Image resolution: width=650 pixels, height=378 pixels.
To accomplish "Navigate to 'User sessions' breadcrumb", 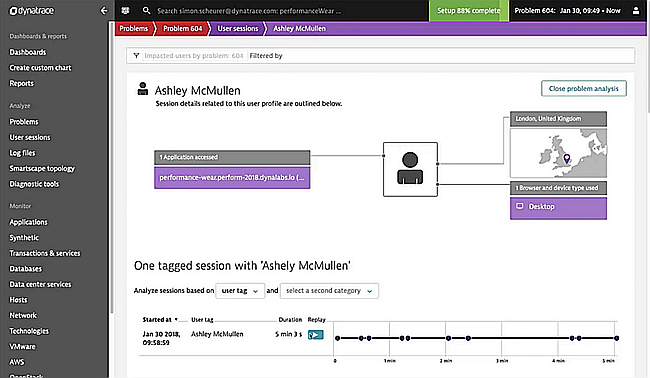I will click(x=238, y=29).
